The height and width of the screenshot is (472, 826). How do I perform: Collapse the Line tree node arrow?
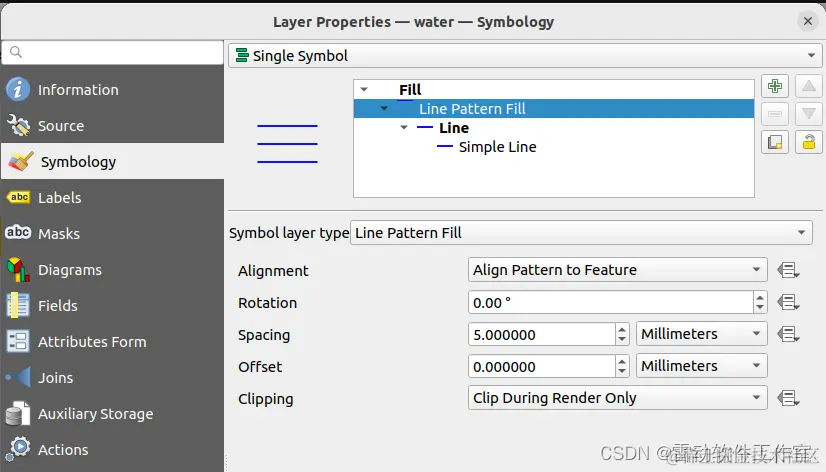point(404,127)
